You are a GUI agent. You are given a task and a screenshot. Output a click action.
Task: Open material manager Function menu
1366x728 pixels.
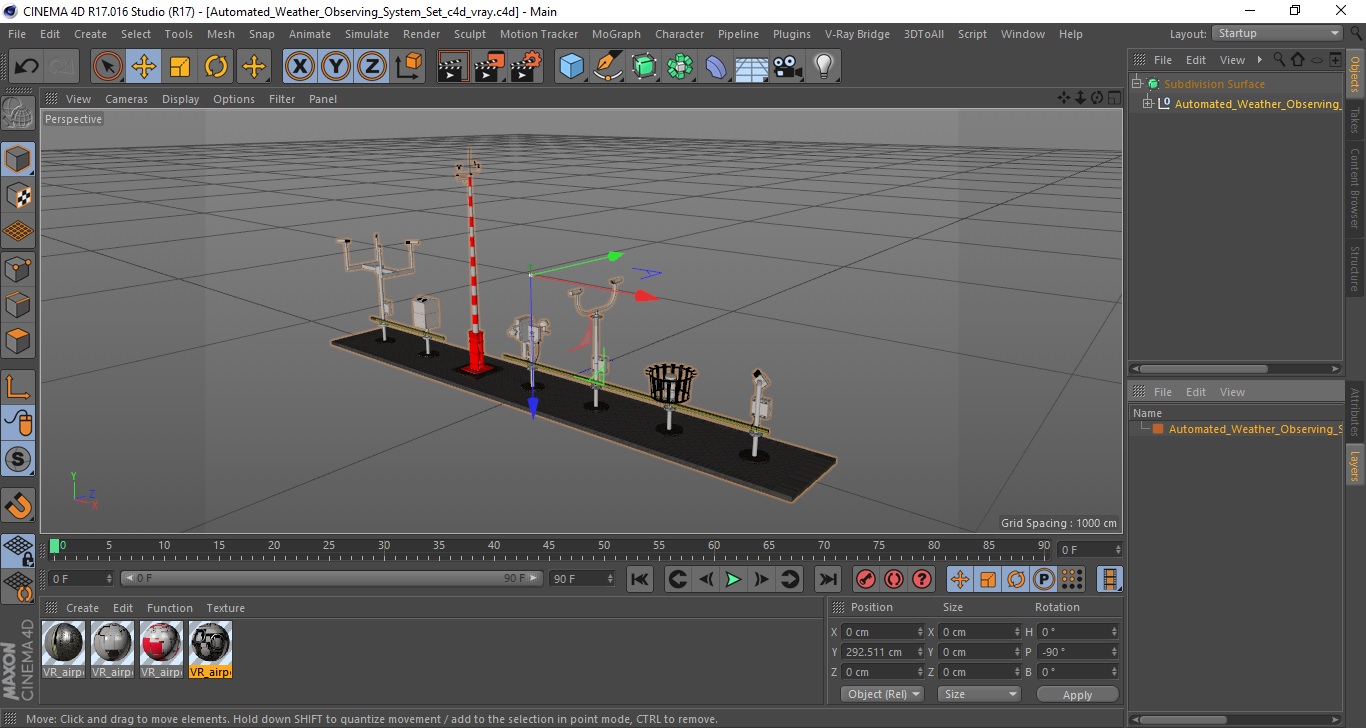(170, 608)
